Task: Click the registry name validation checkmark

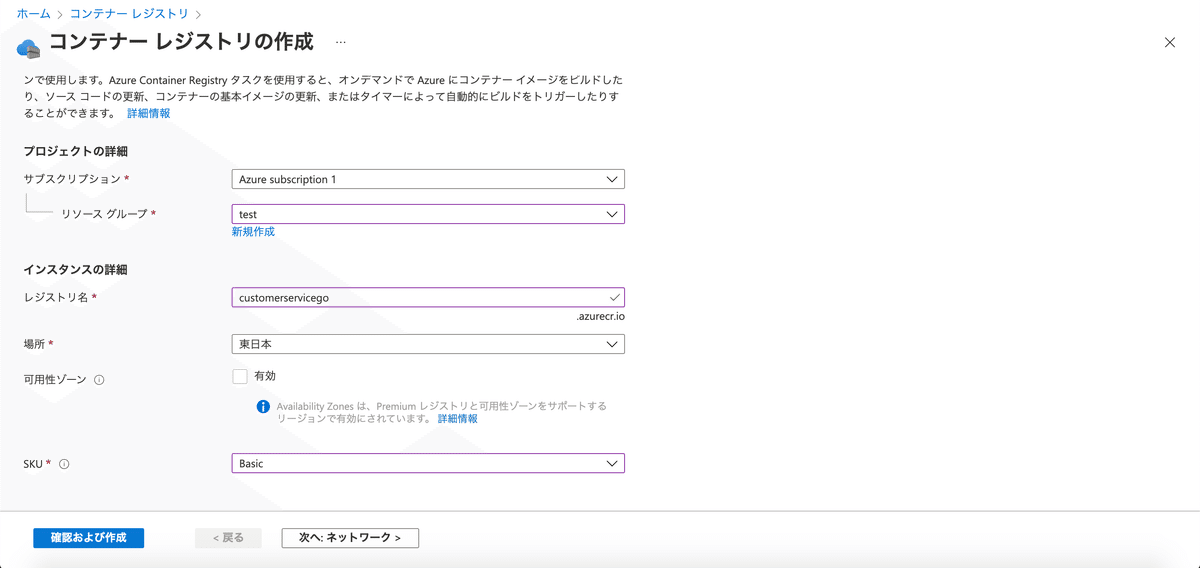Action: click(614, 297)
